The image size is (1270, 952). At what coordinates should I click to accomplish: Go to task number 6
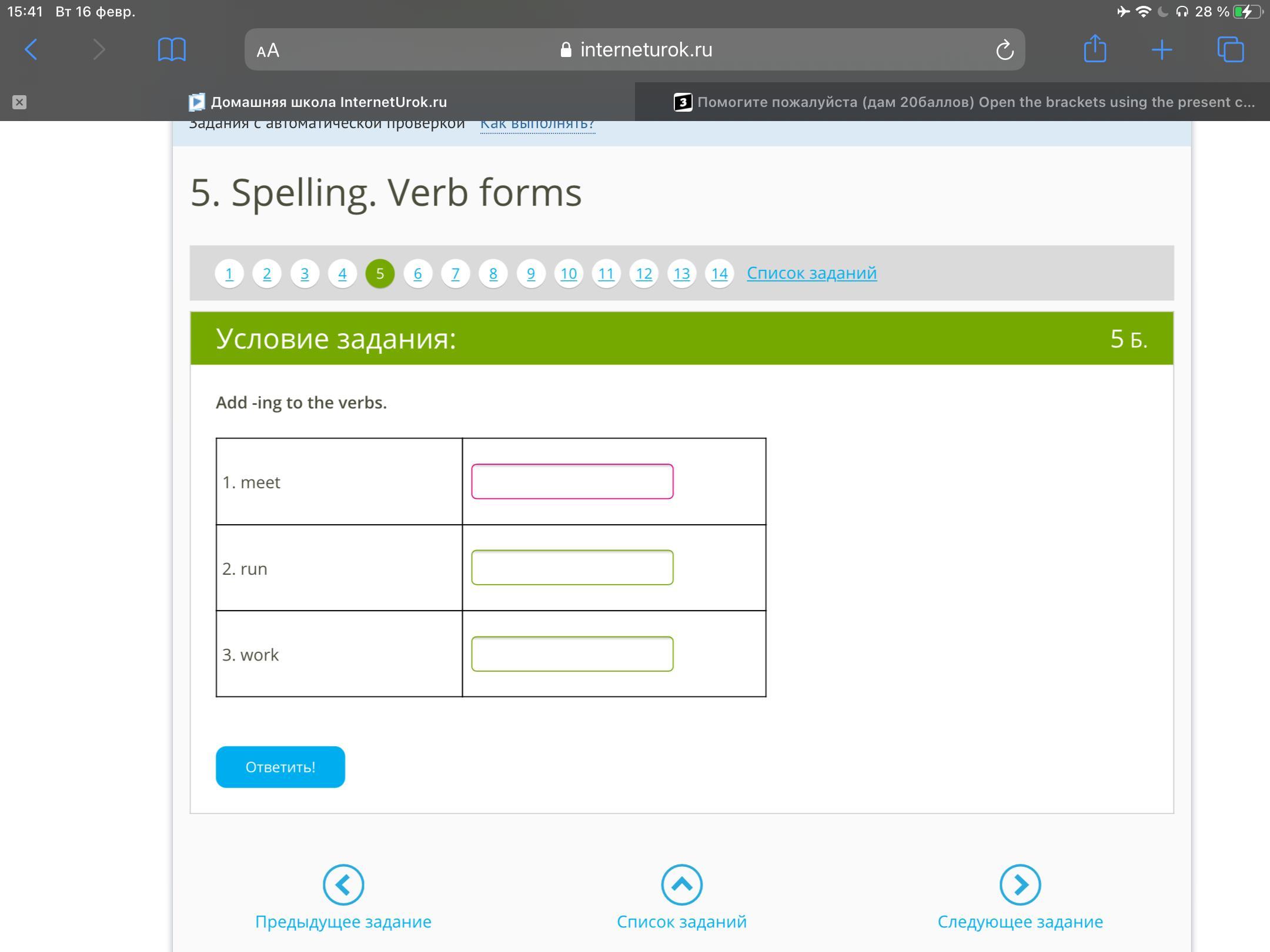click(417, 274)
